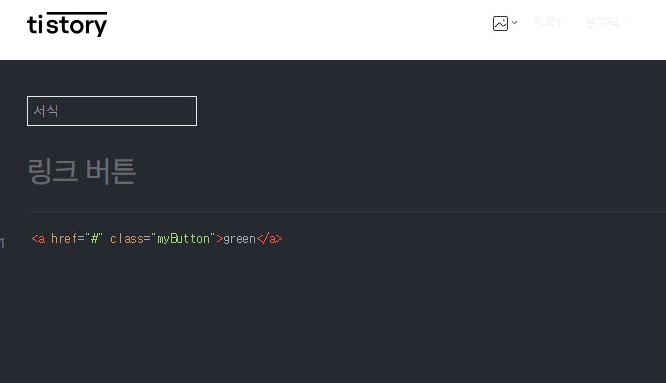Open the image attach icon

(x=500, y=23)
